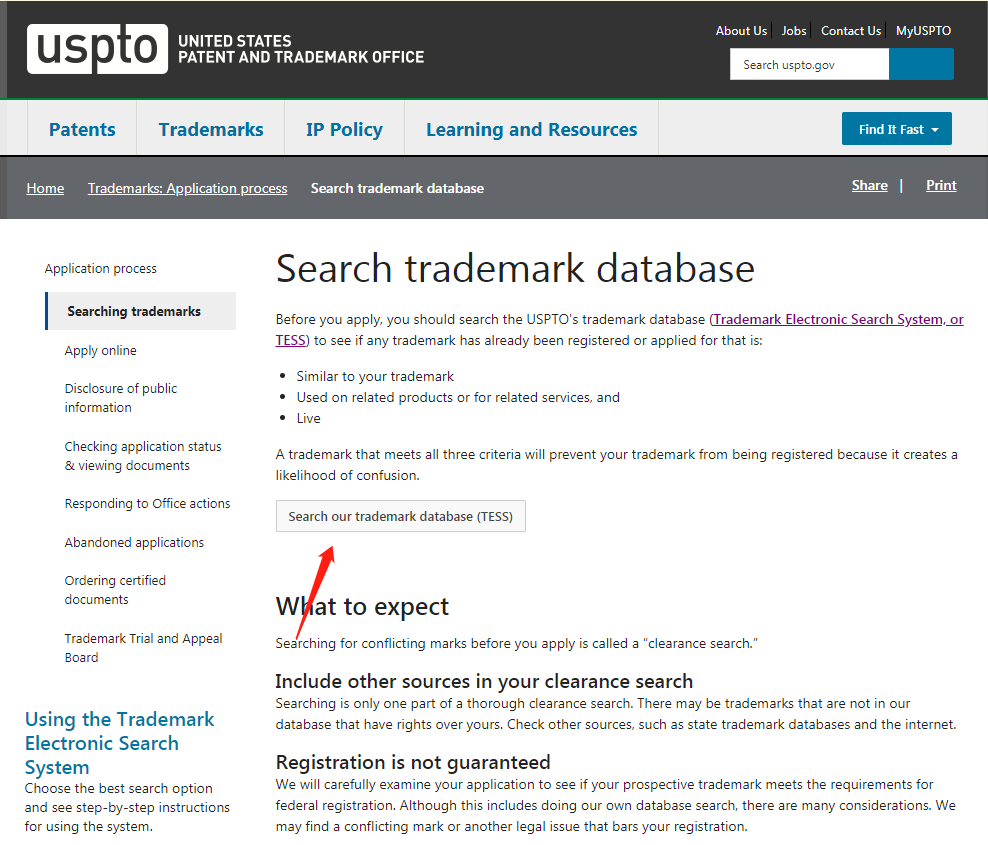Open Trademarks: Application process breadcrumb
Viewport: 988px width, 845px height.
(187, 188)
